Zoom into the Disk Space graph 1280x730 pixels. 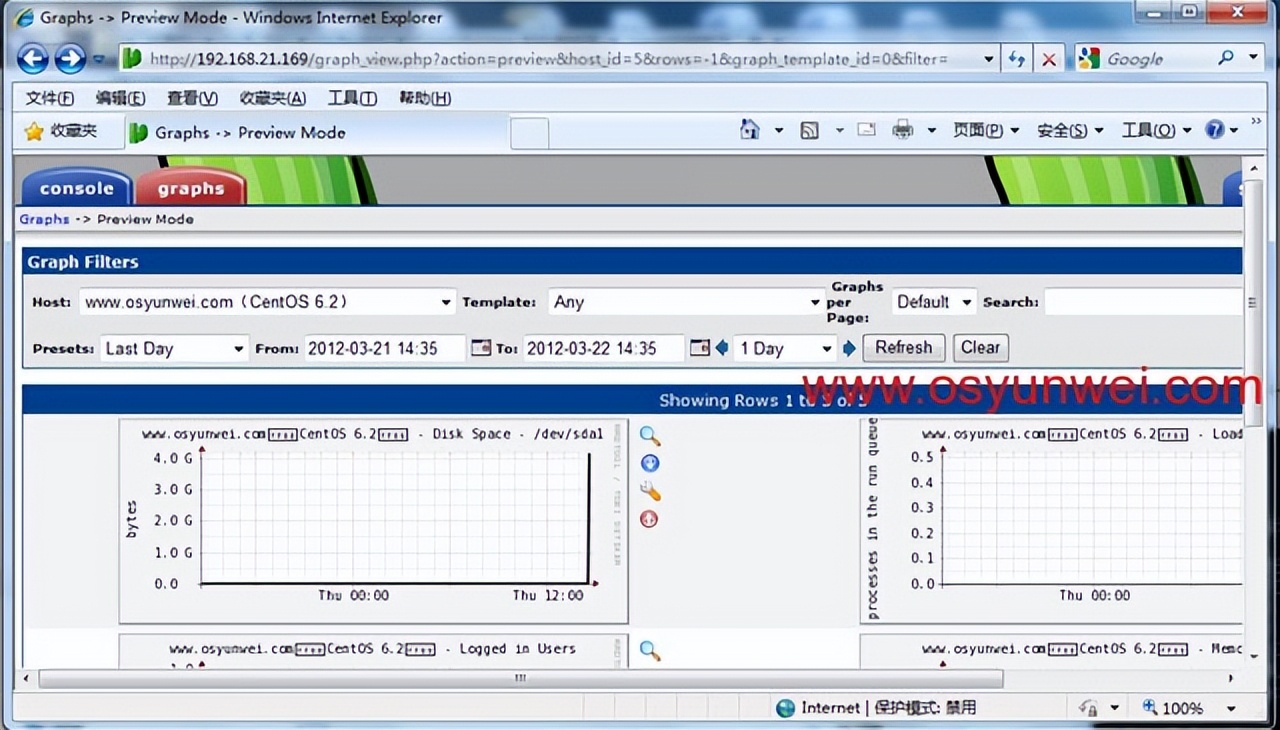pos(649,435)
